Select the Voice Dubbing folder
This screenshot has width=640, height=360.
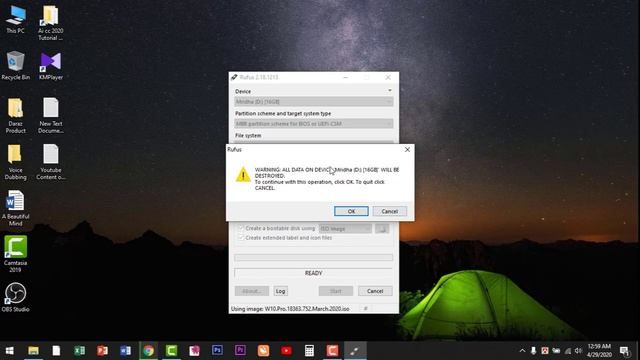16,162
